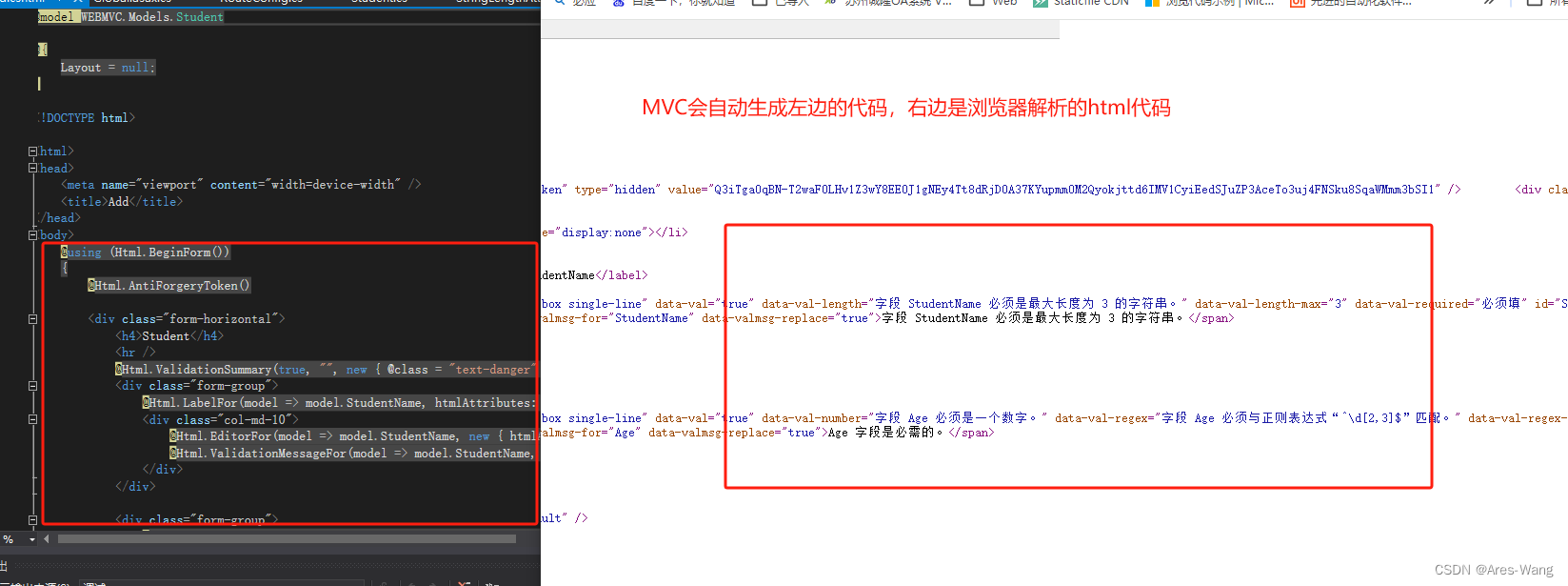Screen dimensions: 1568x586
Task: Collapse the body tag code region
Action: 32,234
